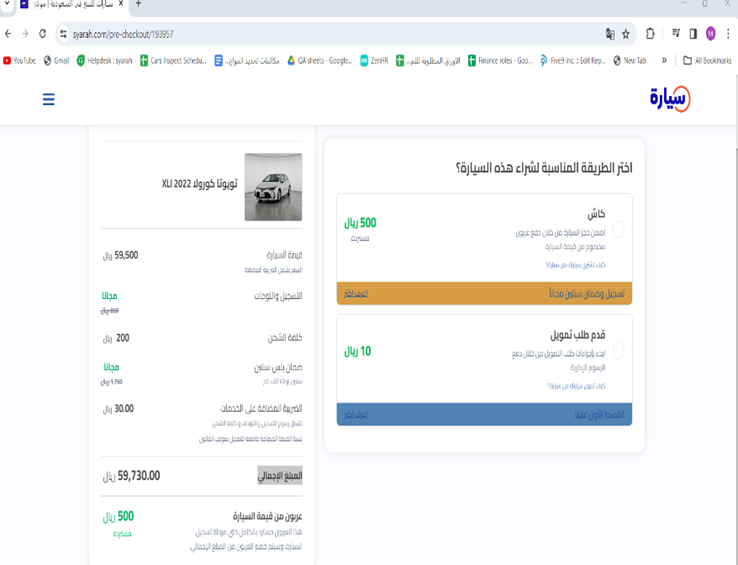Click the translate page icon
The image size is (738, 565).
610,34
